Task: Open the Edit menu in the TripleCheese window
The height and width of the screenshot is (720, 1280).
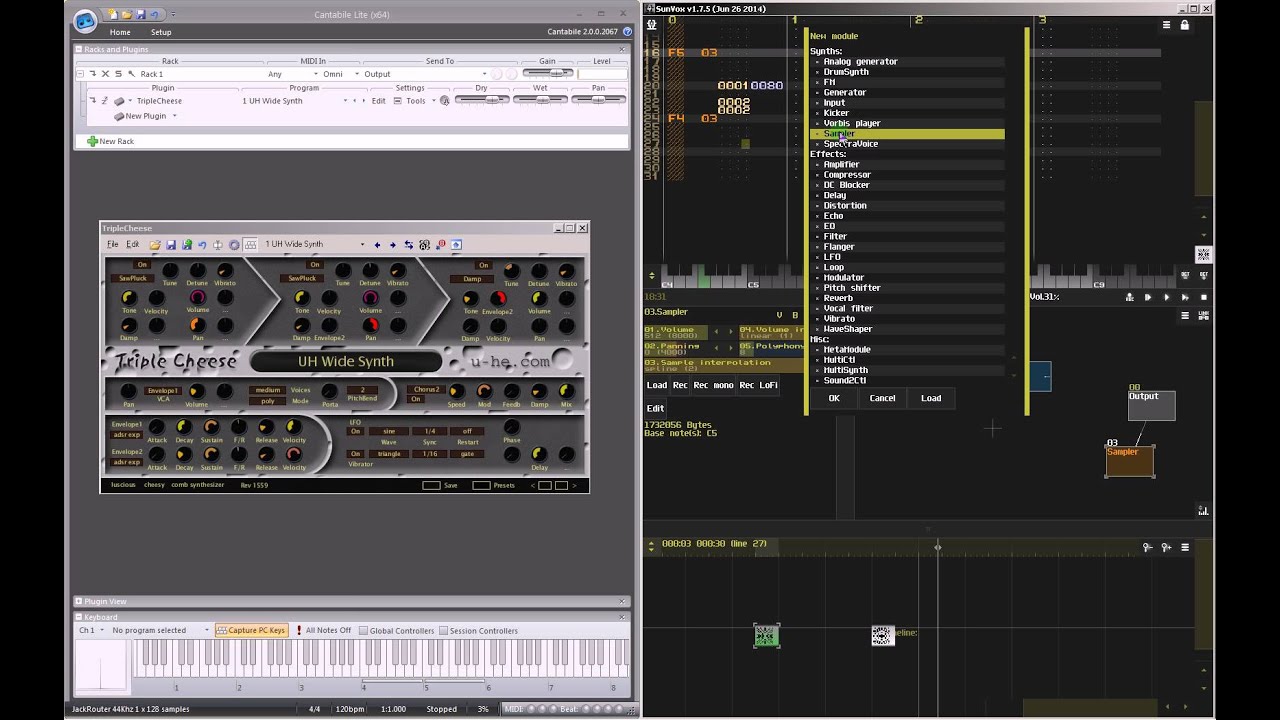Action: pos(132,244)
